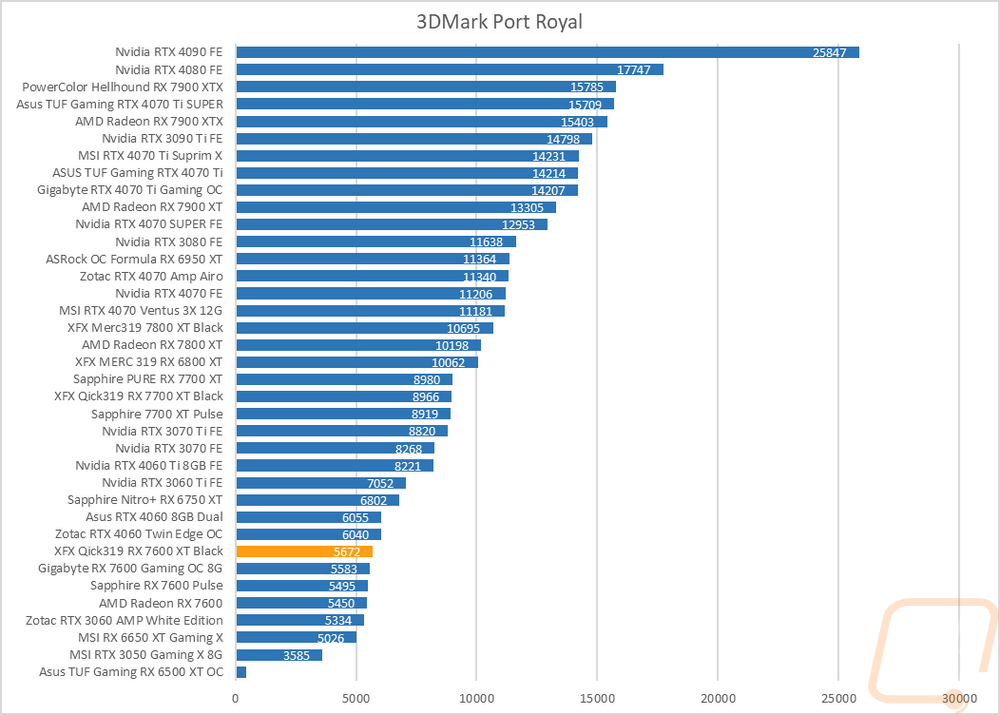Select Gigabyte RTX 4070 Ti Gaming OC label
1000x715 pixels.
pyautogui.click(x=130, y=190)
